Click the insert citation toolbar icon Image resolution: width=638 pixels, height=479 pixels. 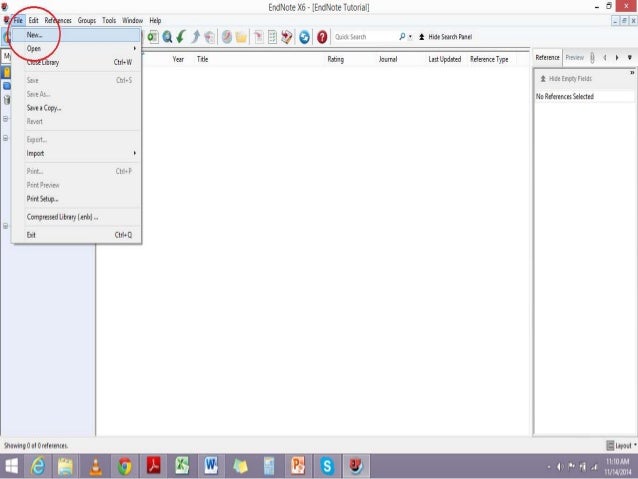click(258, 37)
